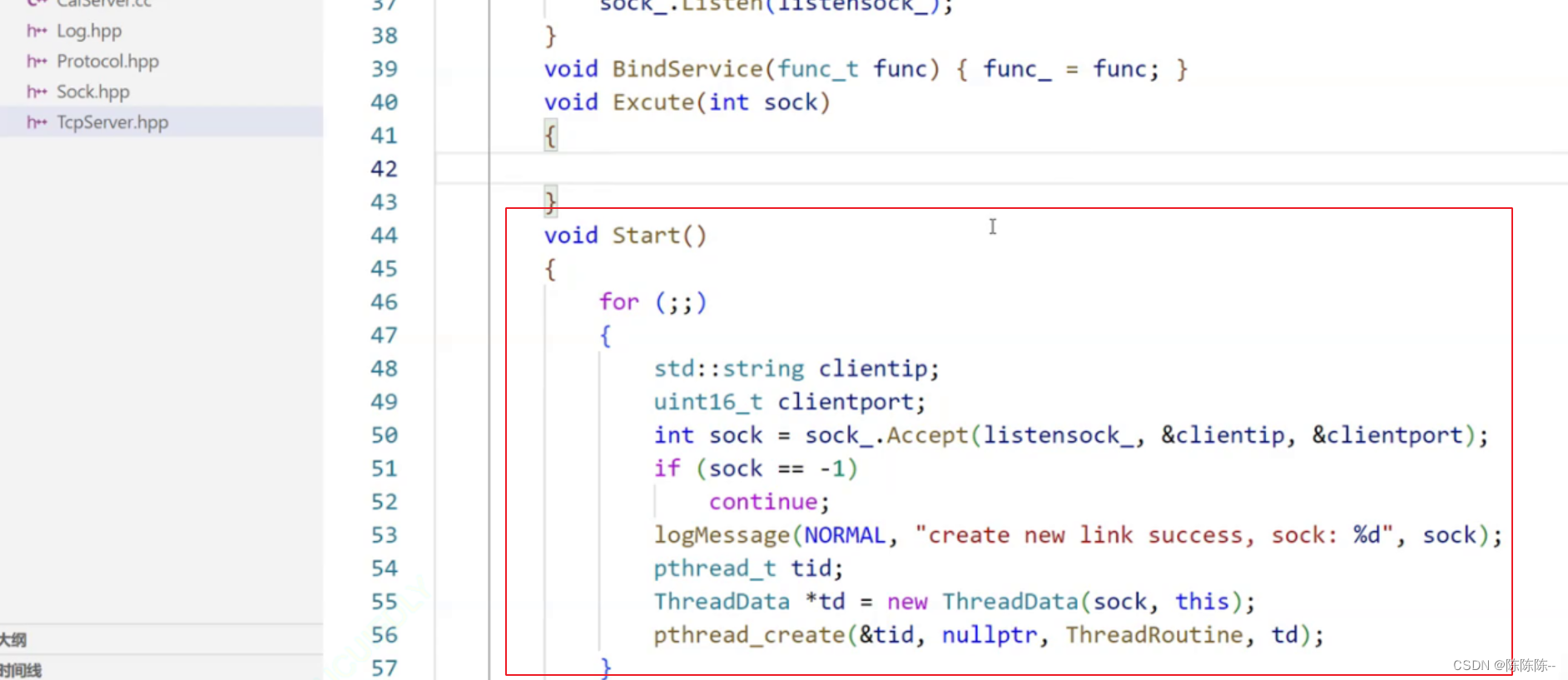The width and height of the screenshot is (1568, 680).
Task: Click the header file icon beside TcpServer.hpp
Action: tap(37, 122)
